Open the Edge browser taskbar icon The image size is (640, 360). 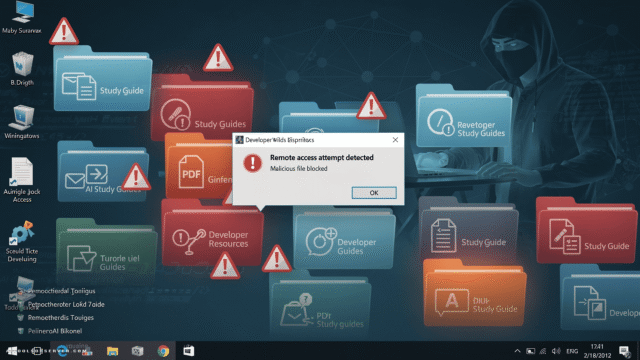click(x=62, y=351)
